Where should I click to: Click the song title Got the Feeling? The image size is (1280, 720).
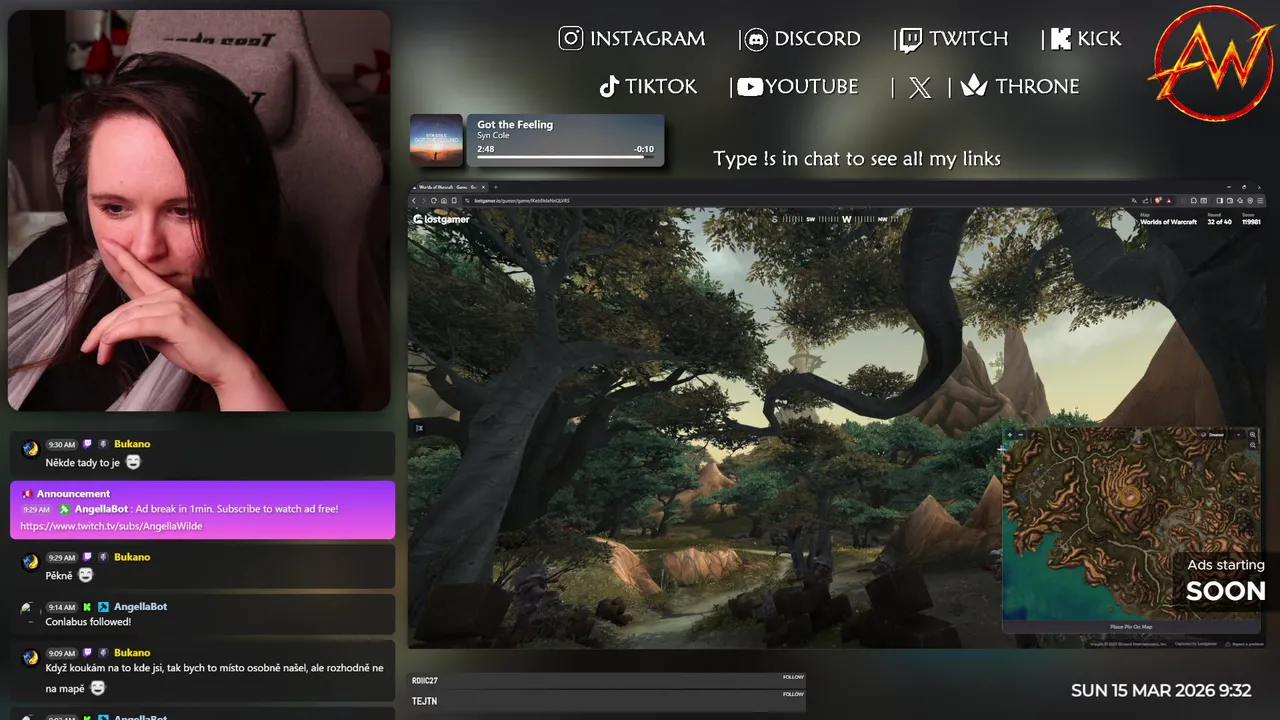515,125
